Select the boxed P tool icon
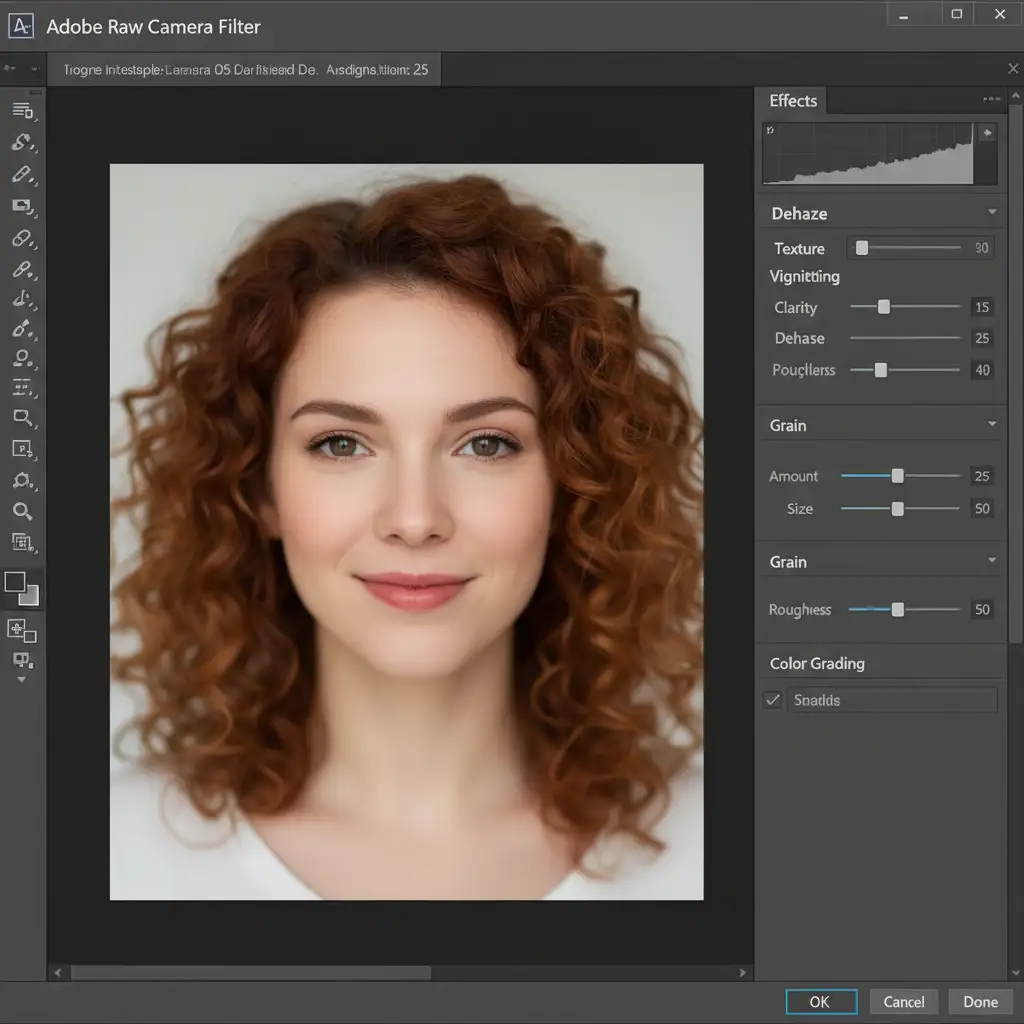The width and height of the screenshot is (1024, 1024). point(22,449)
